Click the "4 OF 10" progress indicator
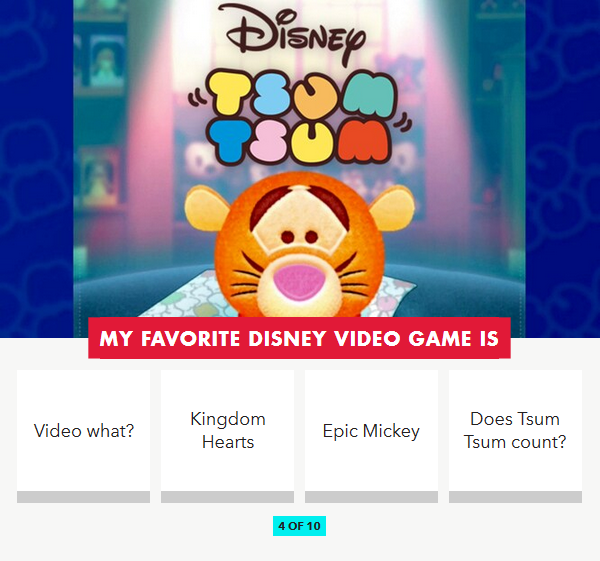The height and width of the screenshot is (561, 600). point(299,526)
